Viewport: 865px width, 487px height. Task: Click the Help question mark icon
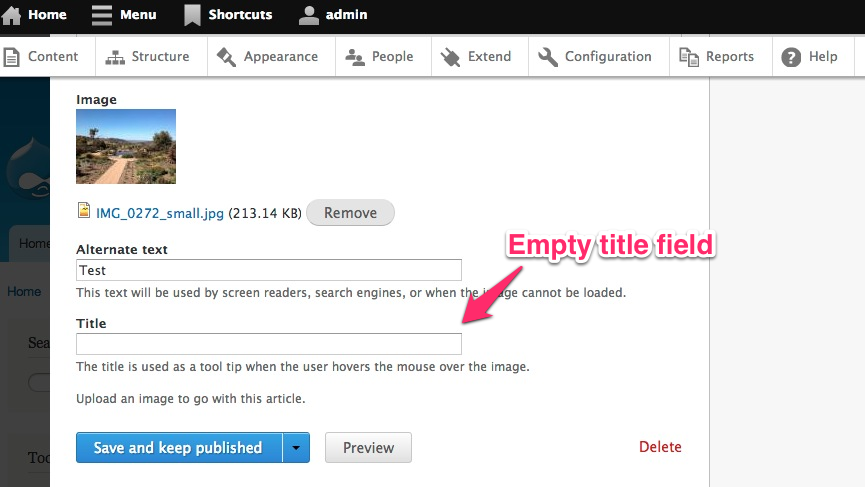(x=791, y=57)
